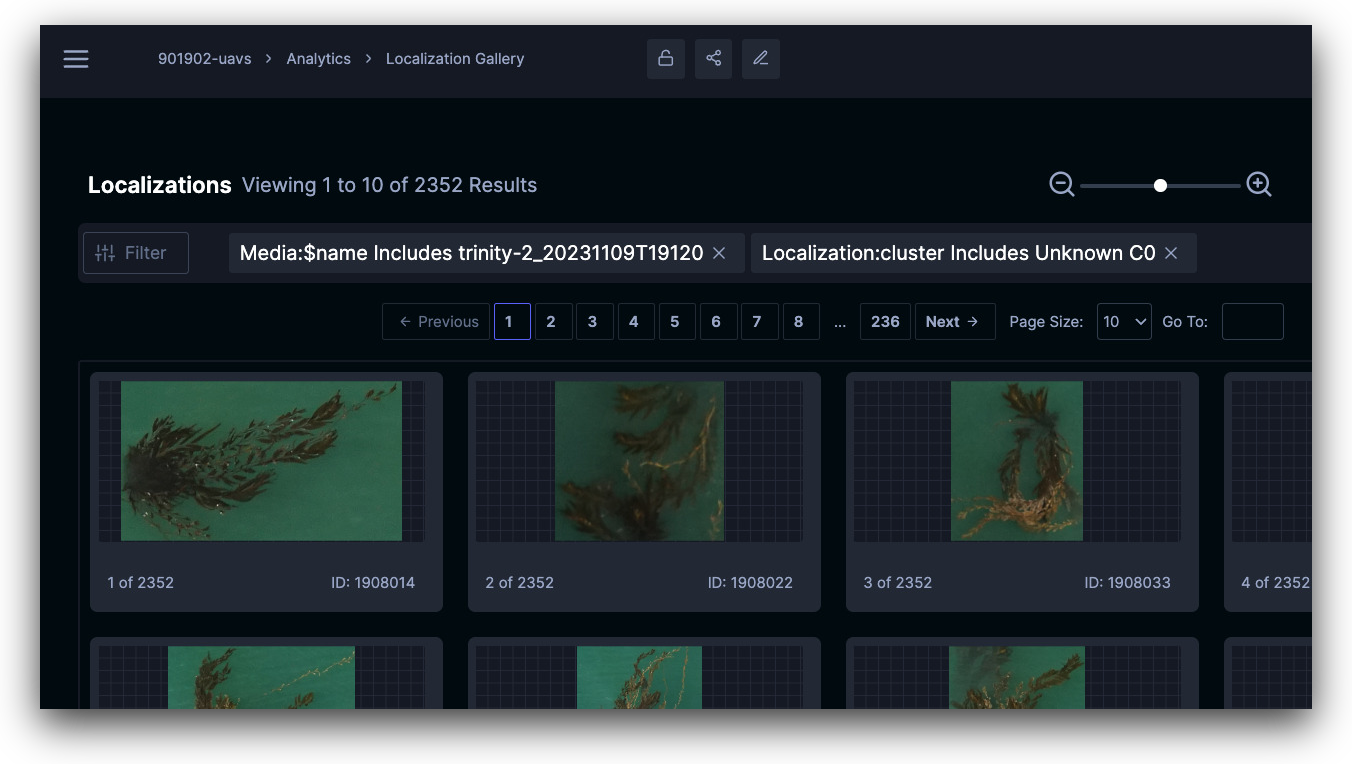
Task: Open localization thumbnail ID 1908033
Action: pyautogui.click(x=1017, y=461)
